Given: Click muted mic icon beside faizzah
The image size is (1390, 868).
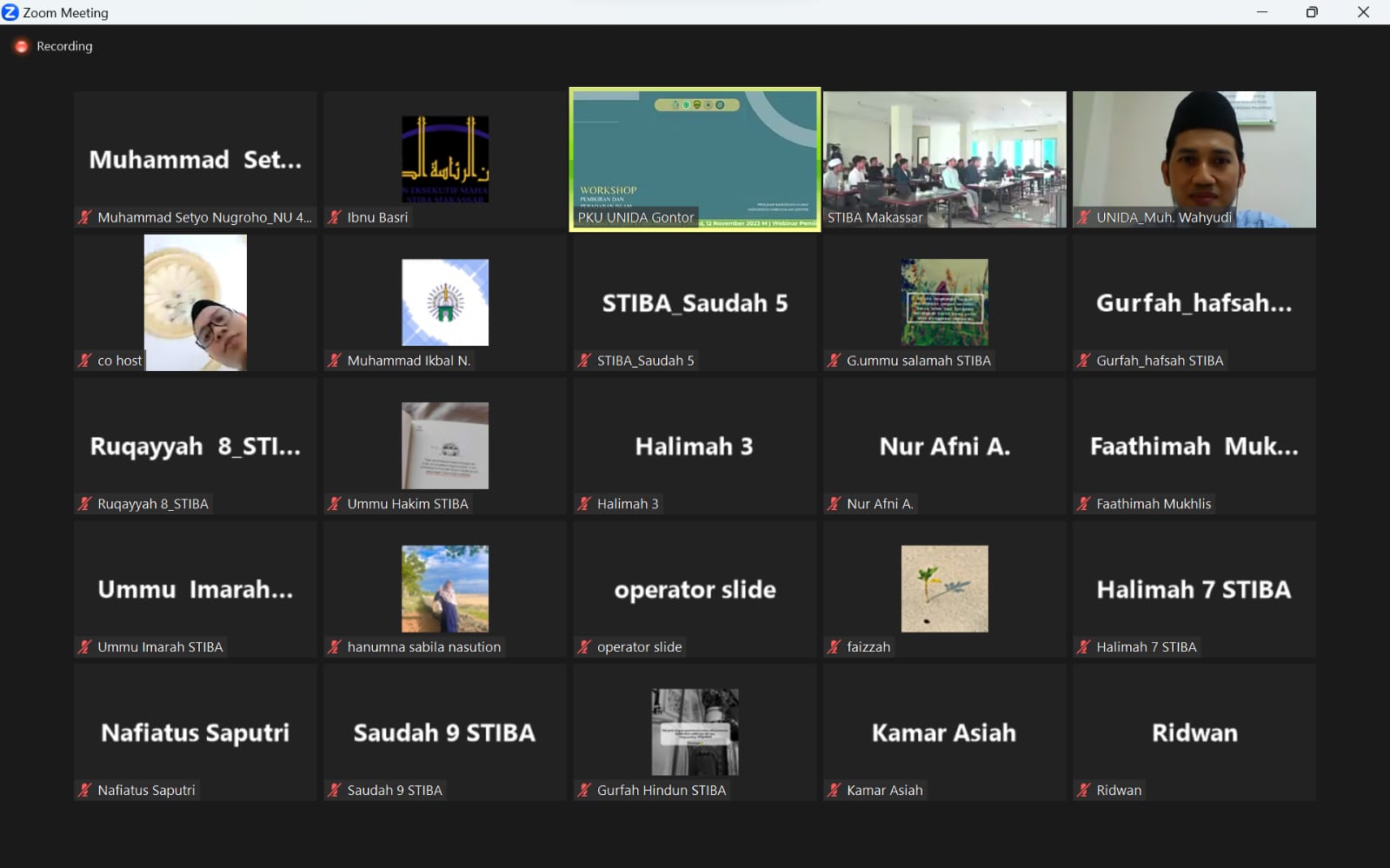Looking at the screenshot, I should (x=835, y=646).
